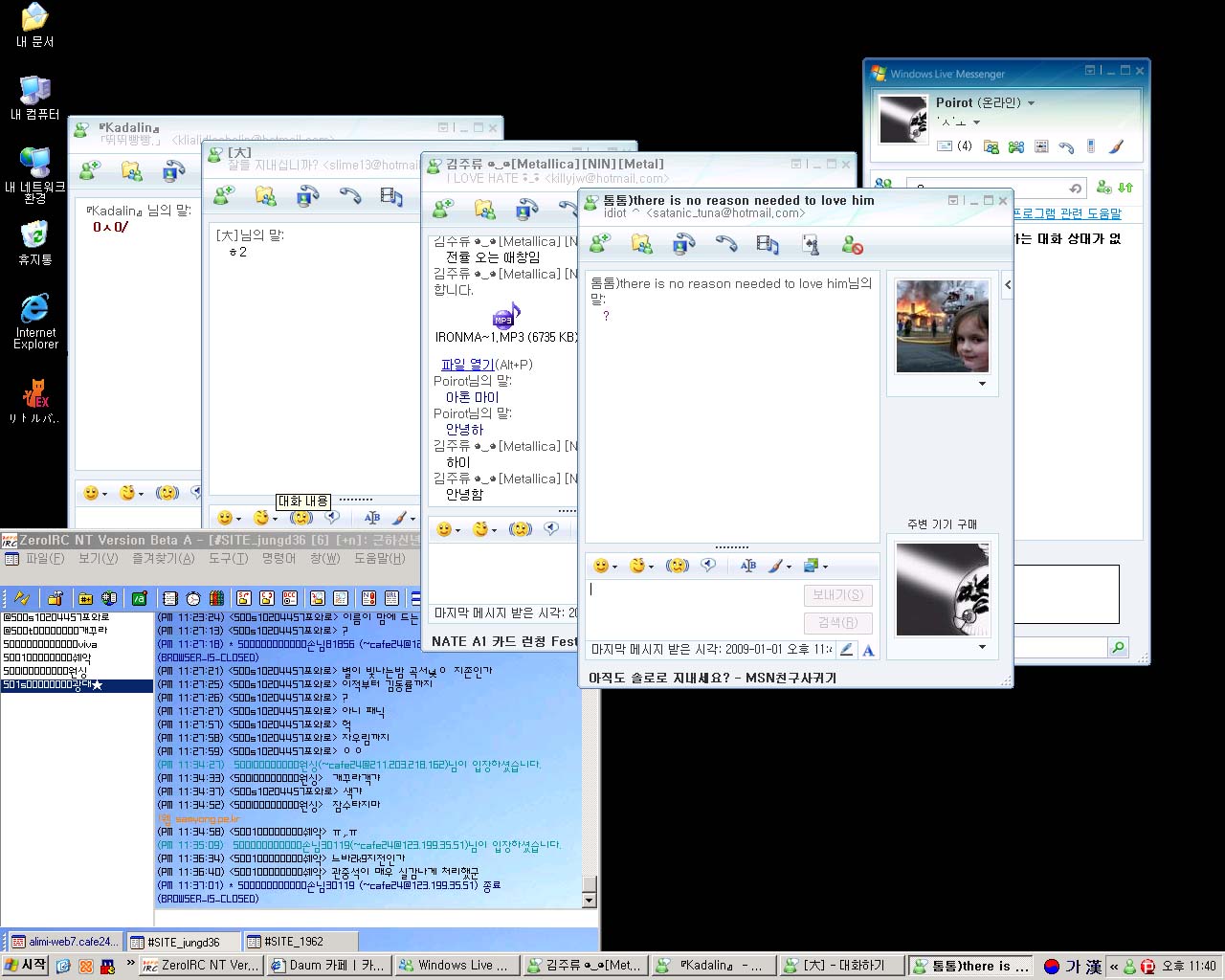Expand the dropdown under the contact's display picture
The image size is (1225, 980).
pyautogui.click(x=982, y=384)
